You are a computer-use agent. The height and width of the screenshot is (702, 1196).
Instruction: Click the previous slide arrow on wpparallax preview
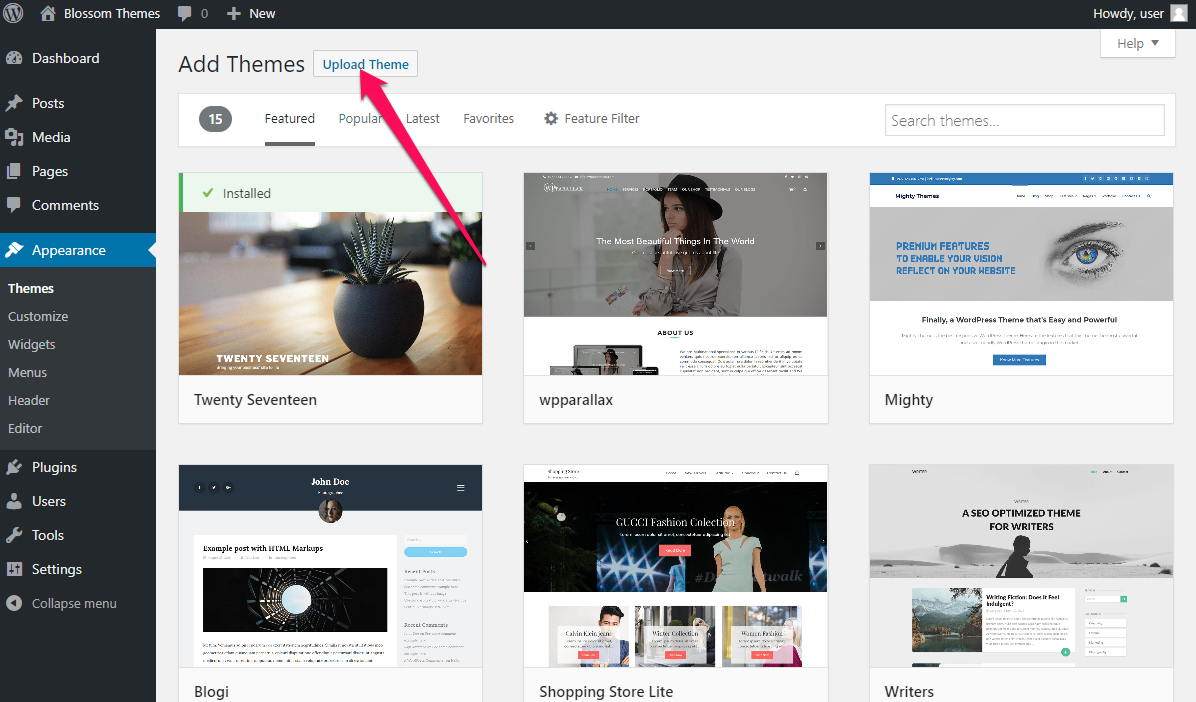tap(530, 246)
